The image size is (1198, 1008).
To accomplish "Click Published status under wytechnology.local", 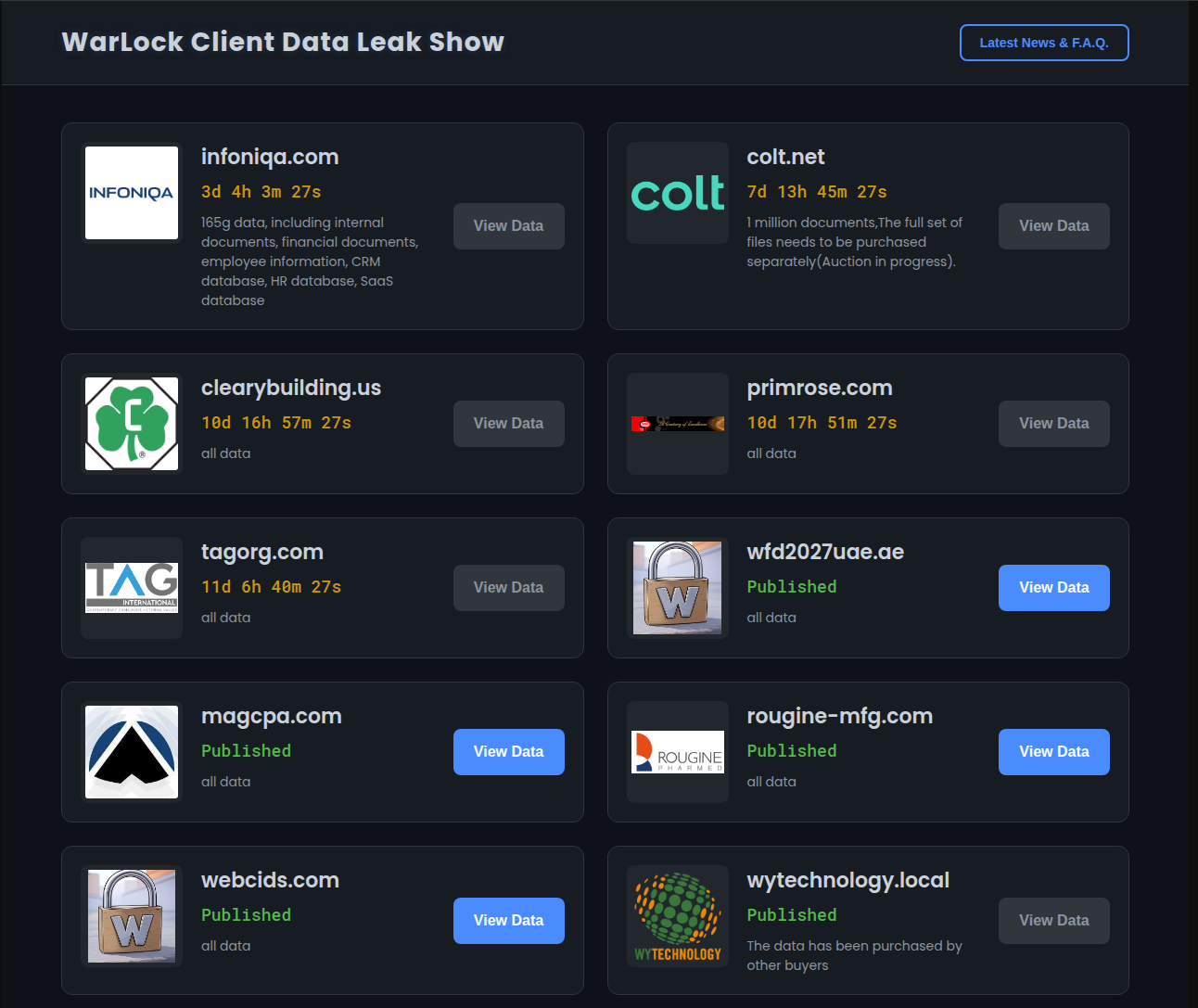I will tap(792, 915).
